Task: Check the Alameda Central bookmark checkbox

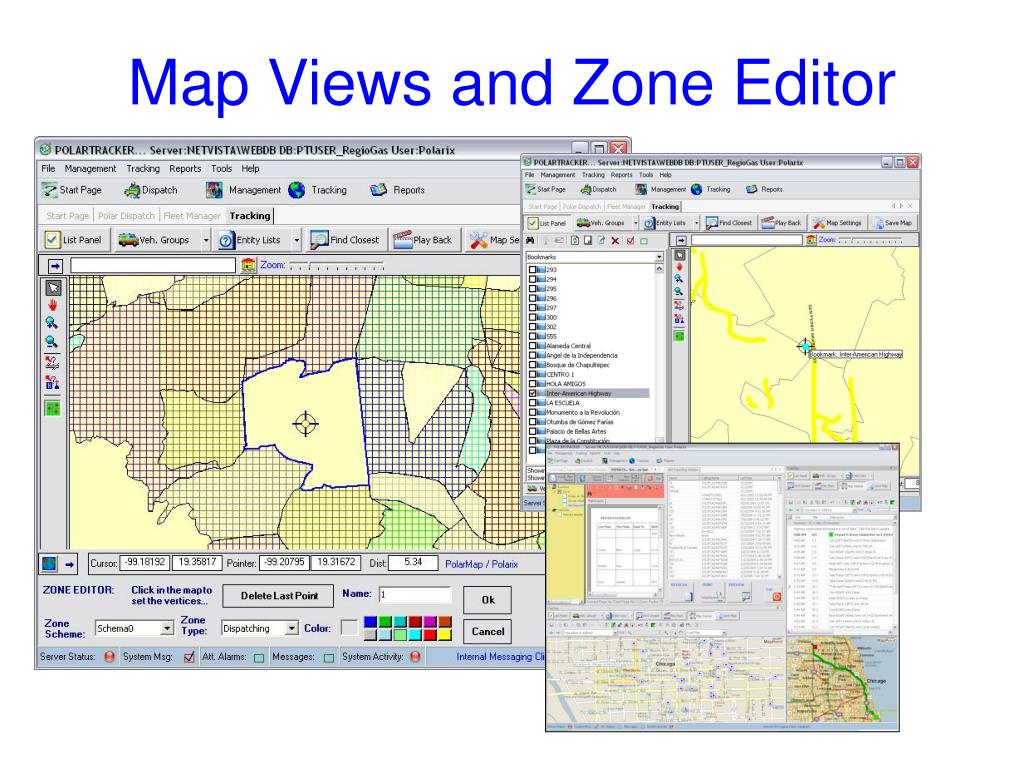Action: 532,346
